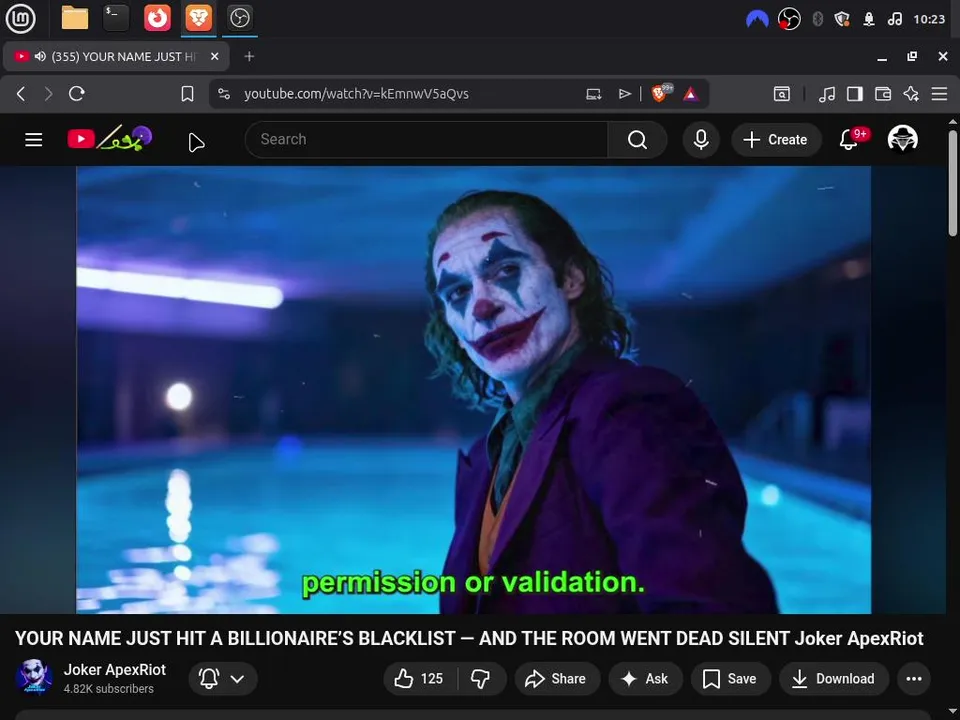The width and height of the screenshot is (960, 720).
Task: View site information in address bar
Action: click(x=224, y=94)
